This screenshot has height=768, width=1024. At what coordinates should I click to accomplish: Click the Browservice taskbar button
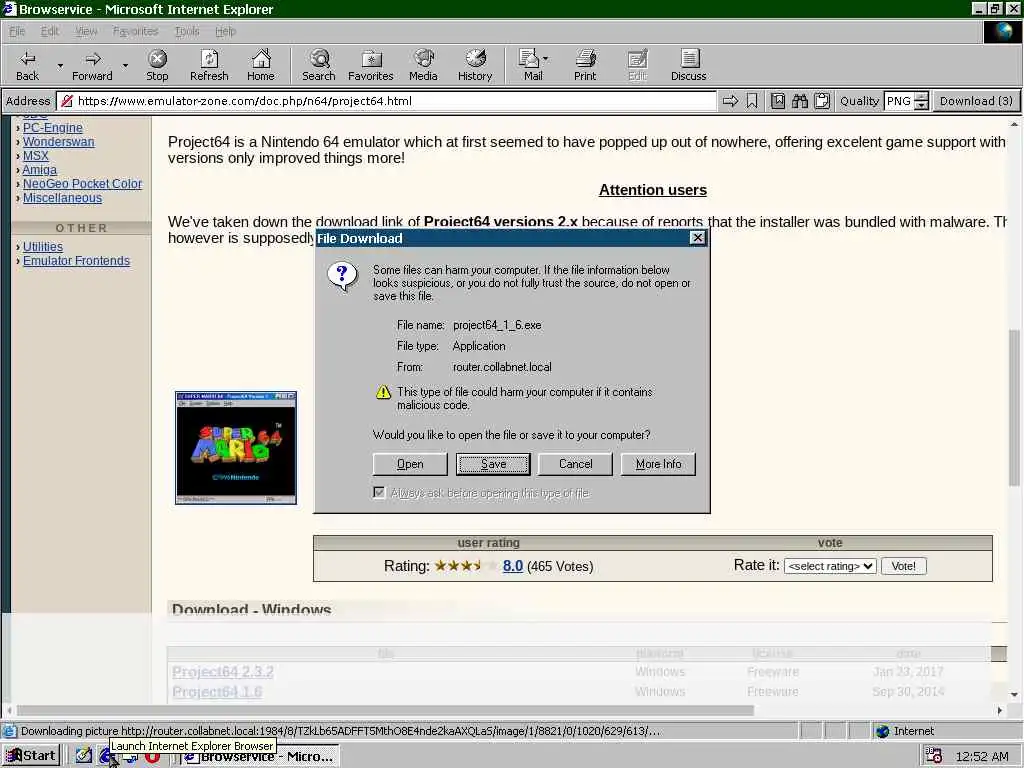[260, 756]
